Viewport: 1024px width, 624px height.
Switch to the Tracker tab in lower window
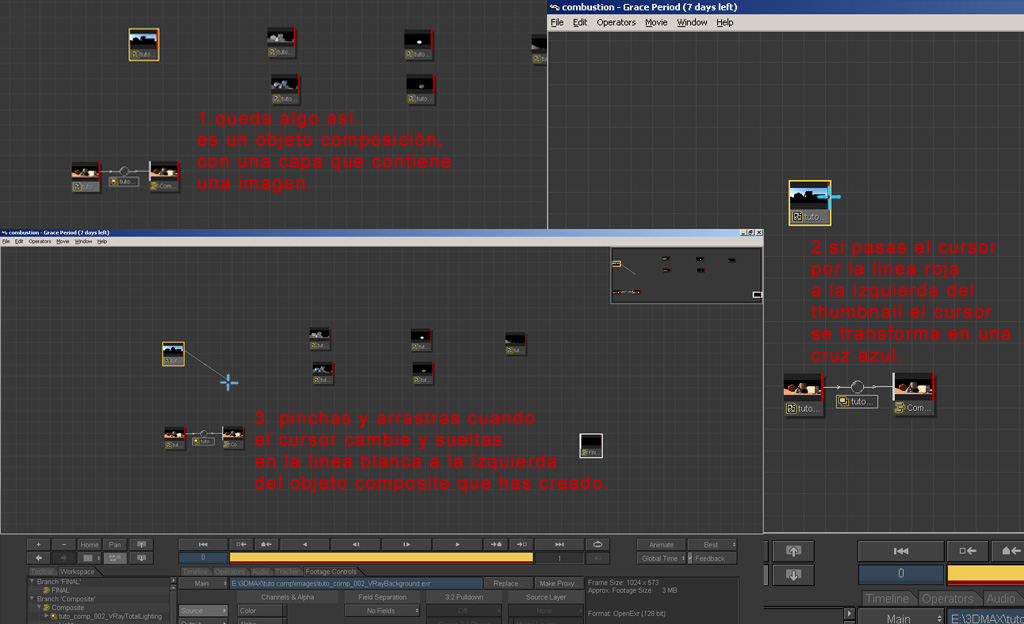click(287, 572)
